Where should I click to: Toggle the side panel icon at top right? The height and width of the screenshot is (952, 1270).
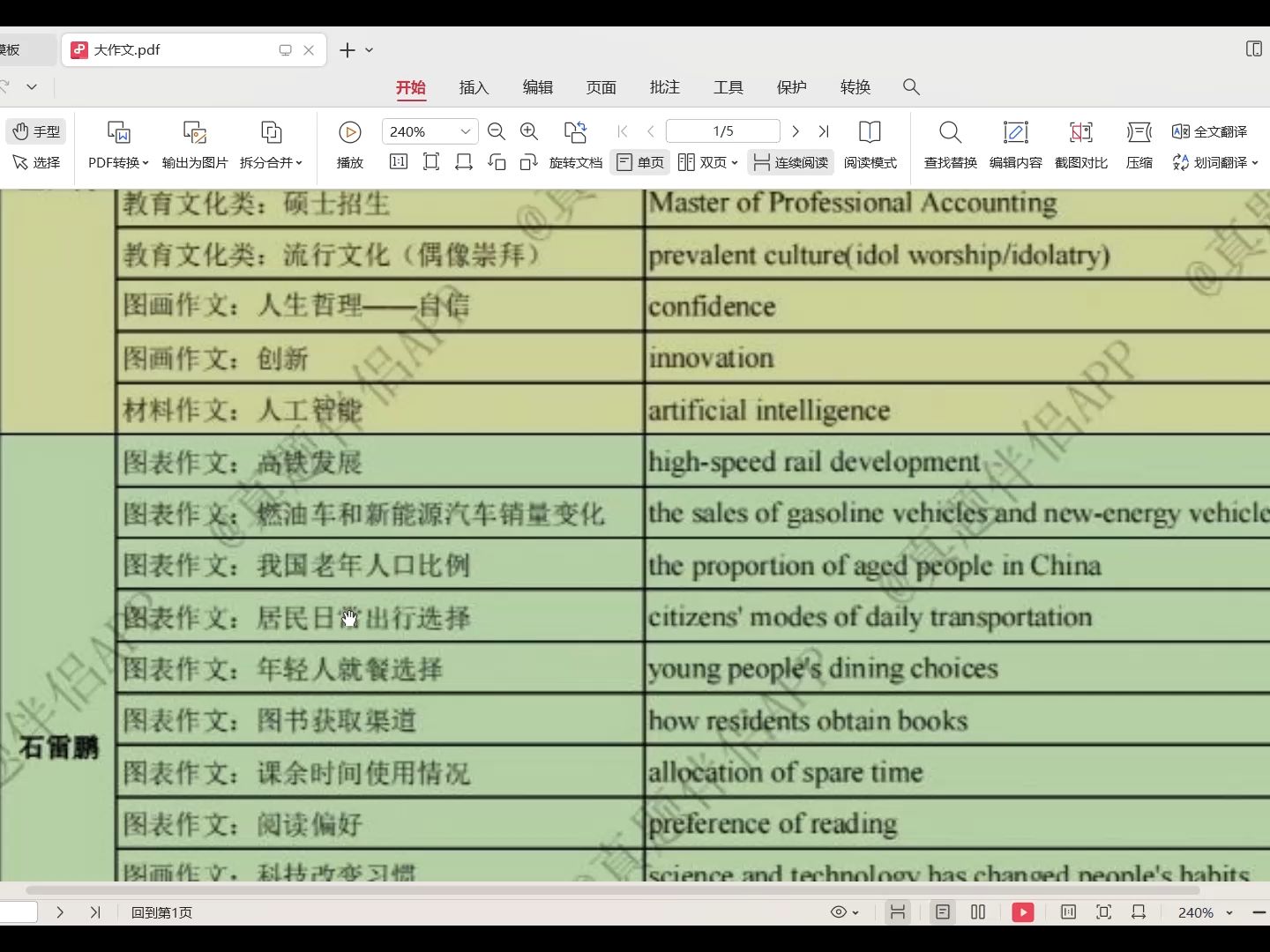pos(1253,49)
